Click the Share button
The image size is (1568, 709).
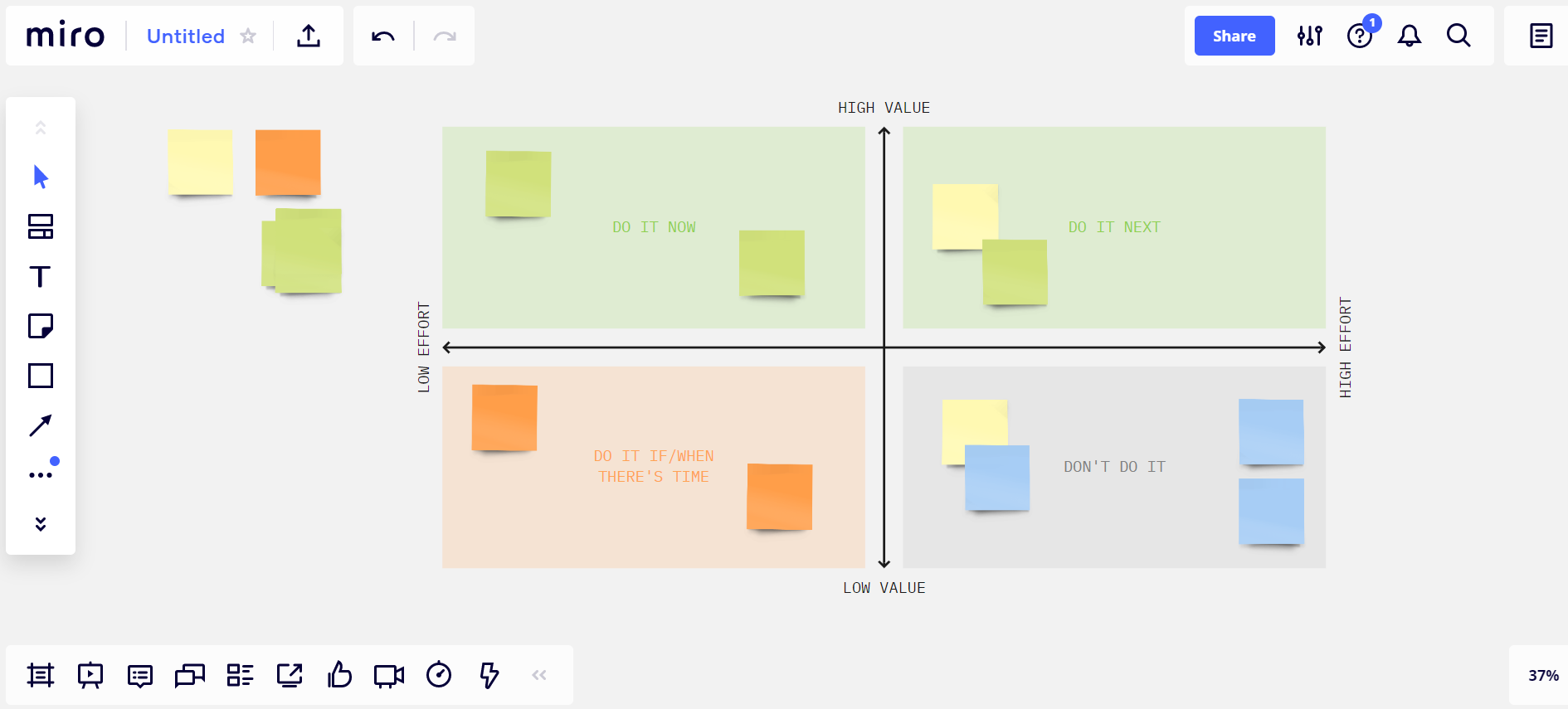[1234, 36]
